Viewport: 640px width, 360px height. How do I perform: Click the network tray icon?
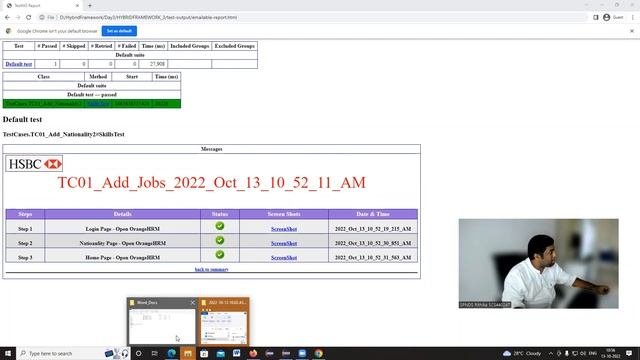[x=575, y=353]
